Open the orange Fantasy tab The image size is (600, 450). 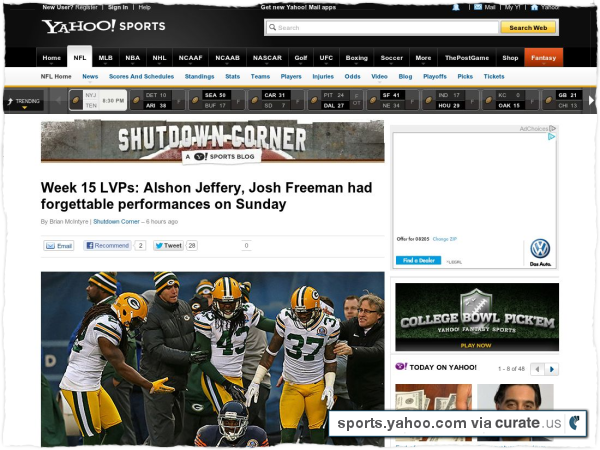tap(543, 58)
